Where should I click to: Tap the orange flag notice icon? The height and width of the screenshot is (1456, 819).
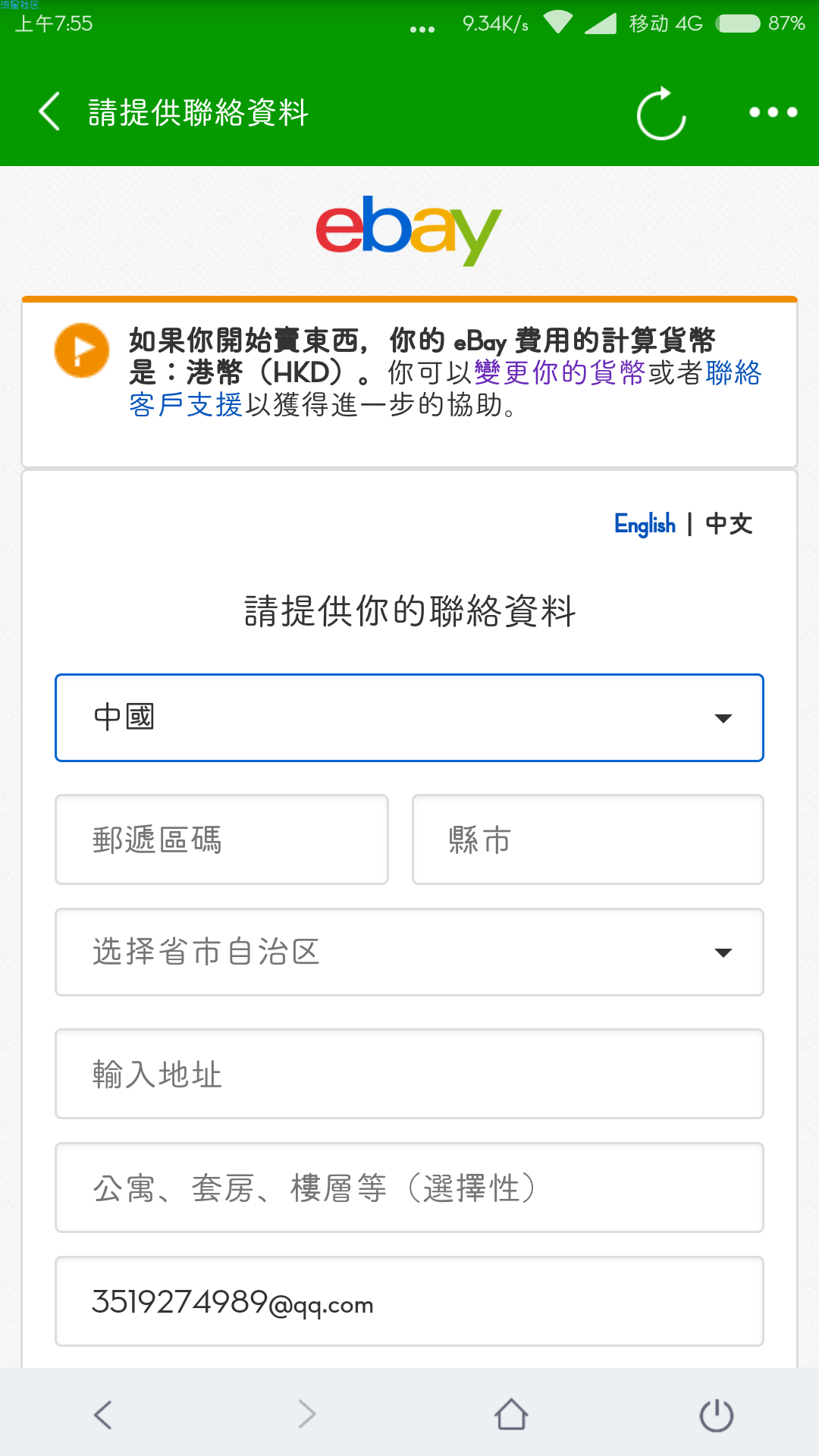tap(82, 350)
